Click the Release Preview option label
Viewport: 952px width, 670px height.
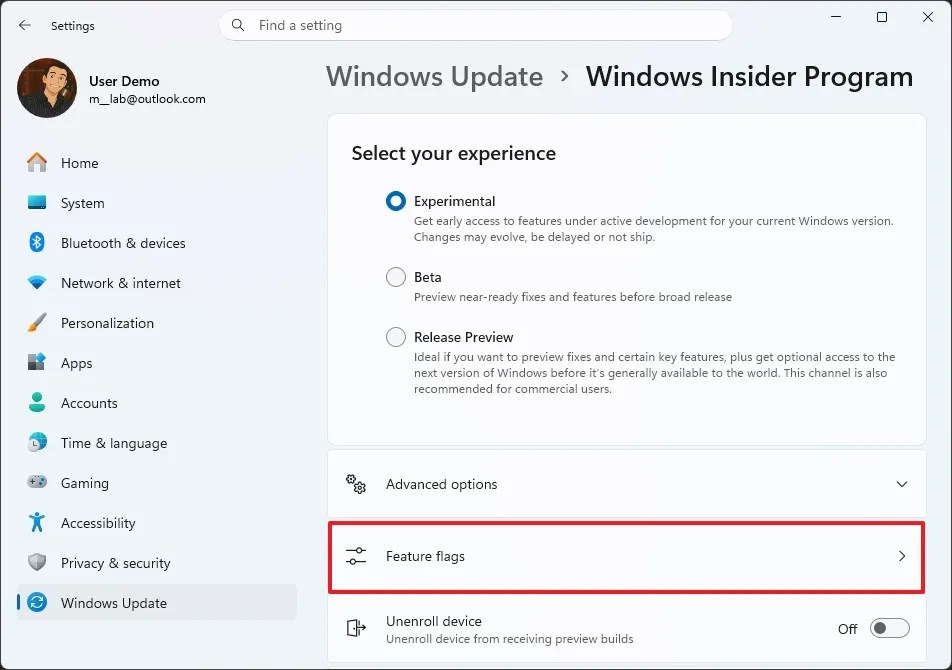click(463, 337)
